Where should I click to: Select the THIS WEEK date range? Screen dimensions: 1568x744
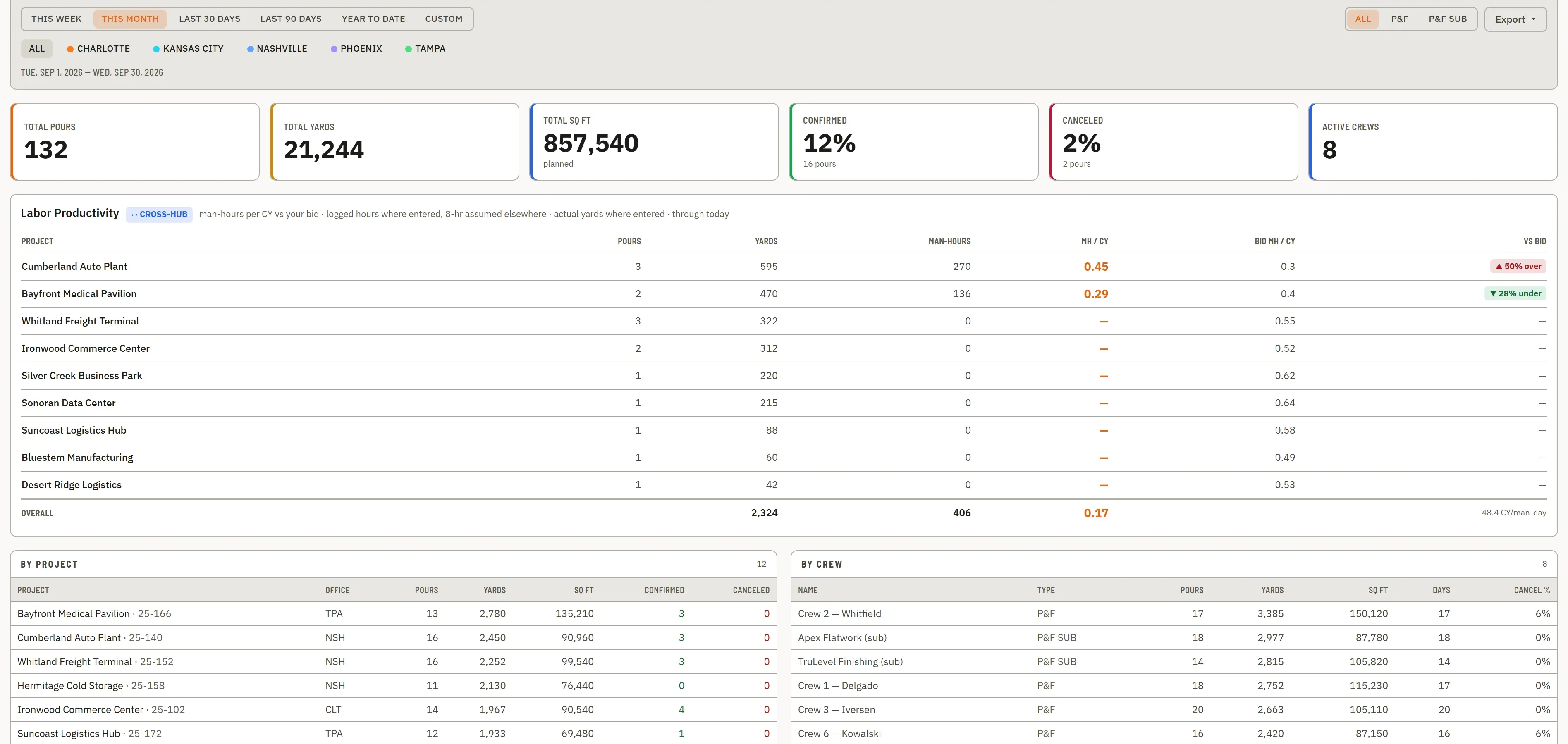[x=56, y=19]
